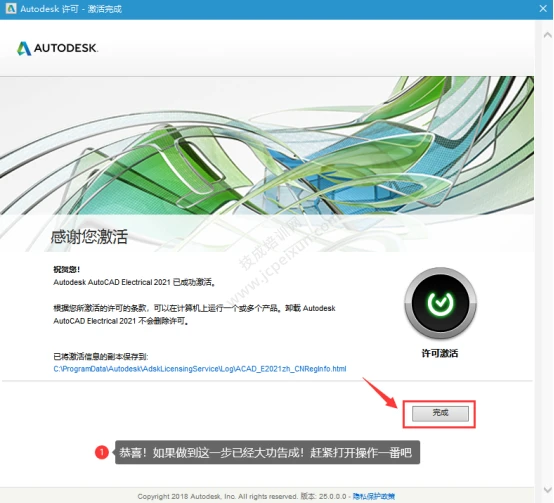554x503 pixels.
Task: Click the scrollbar up arrow
Action: (547, 35)
